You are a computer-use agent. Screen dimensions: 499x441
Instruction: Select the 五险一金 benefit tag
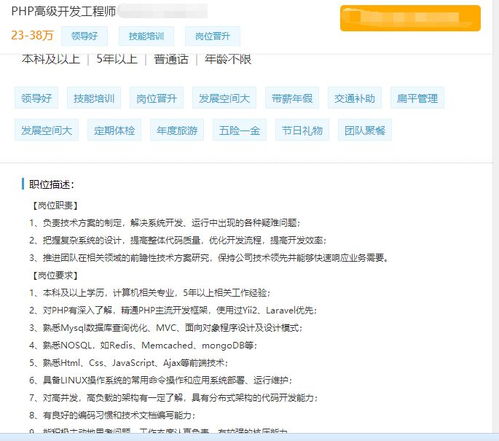240,130
